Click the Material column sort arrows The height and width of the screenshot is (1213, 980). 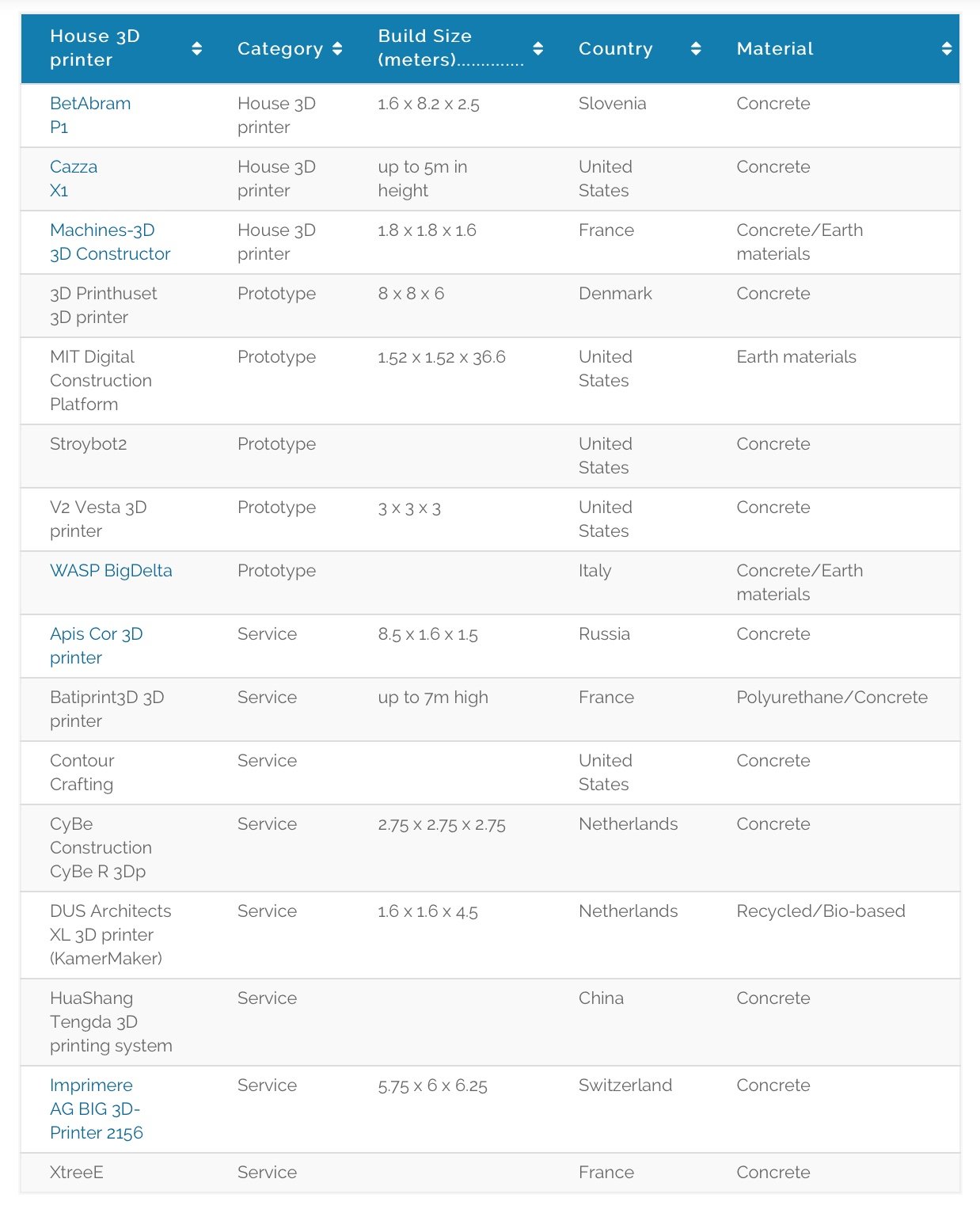click(947, 49)
